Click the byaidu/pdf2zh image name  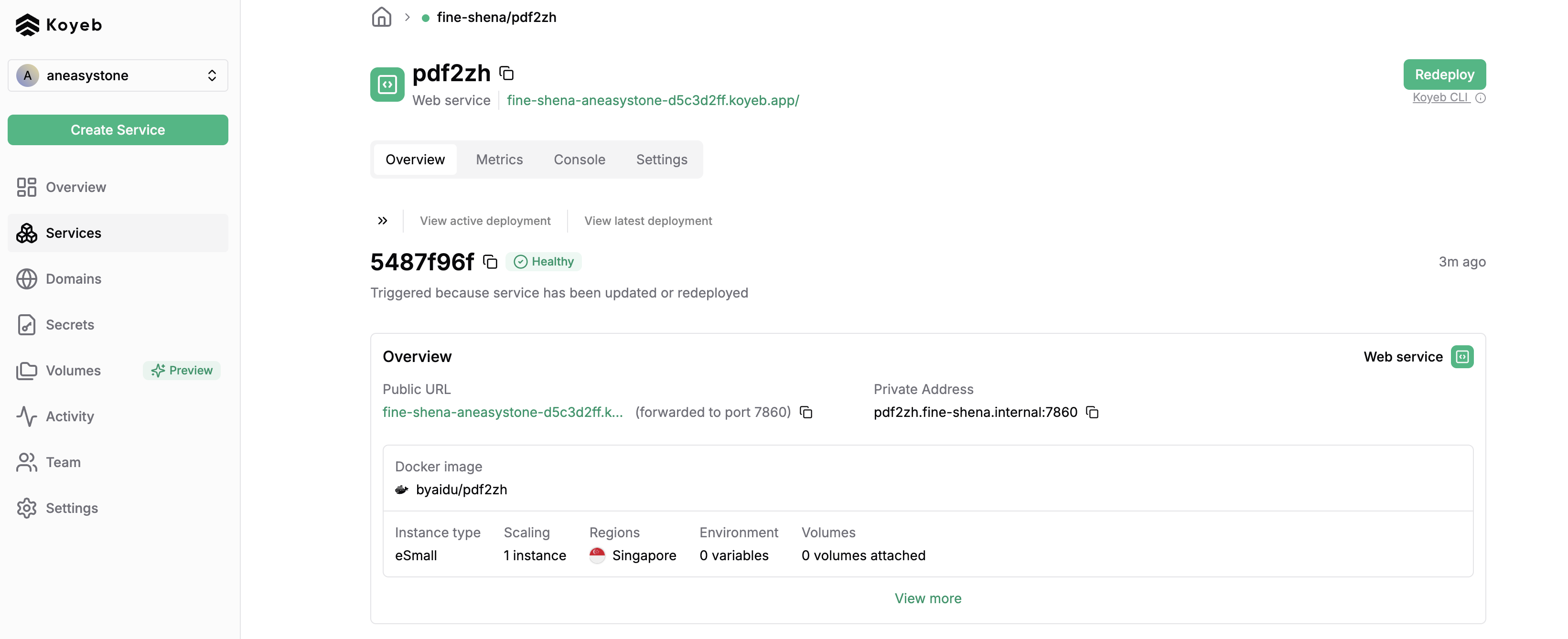coord(461,490)
